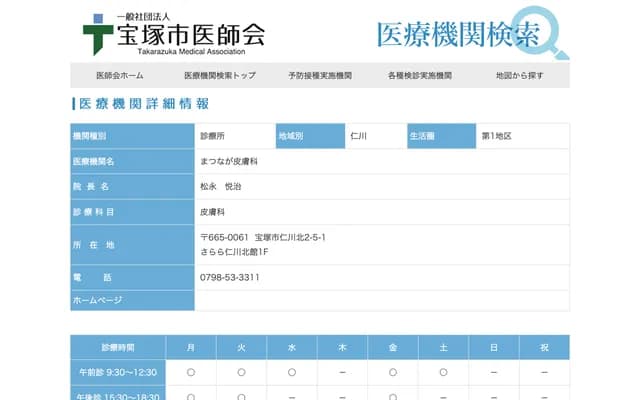This screenshot has height=400, width=640.
Task: Open the 医師会ホーム menu item
Action: (x=120, y=76)
